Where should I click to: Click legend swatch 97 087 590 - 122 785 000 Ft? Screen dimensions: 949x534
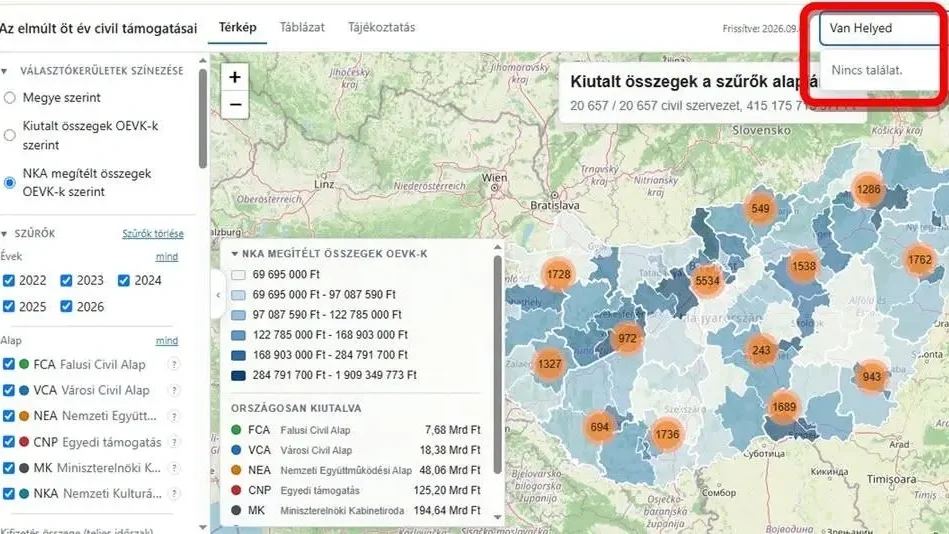coord(238,315)
